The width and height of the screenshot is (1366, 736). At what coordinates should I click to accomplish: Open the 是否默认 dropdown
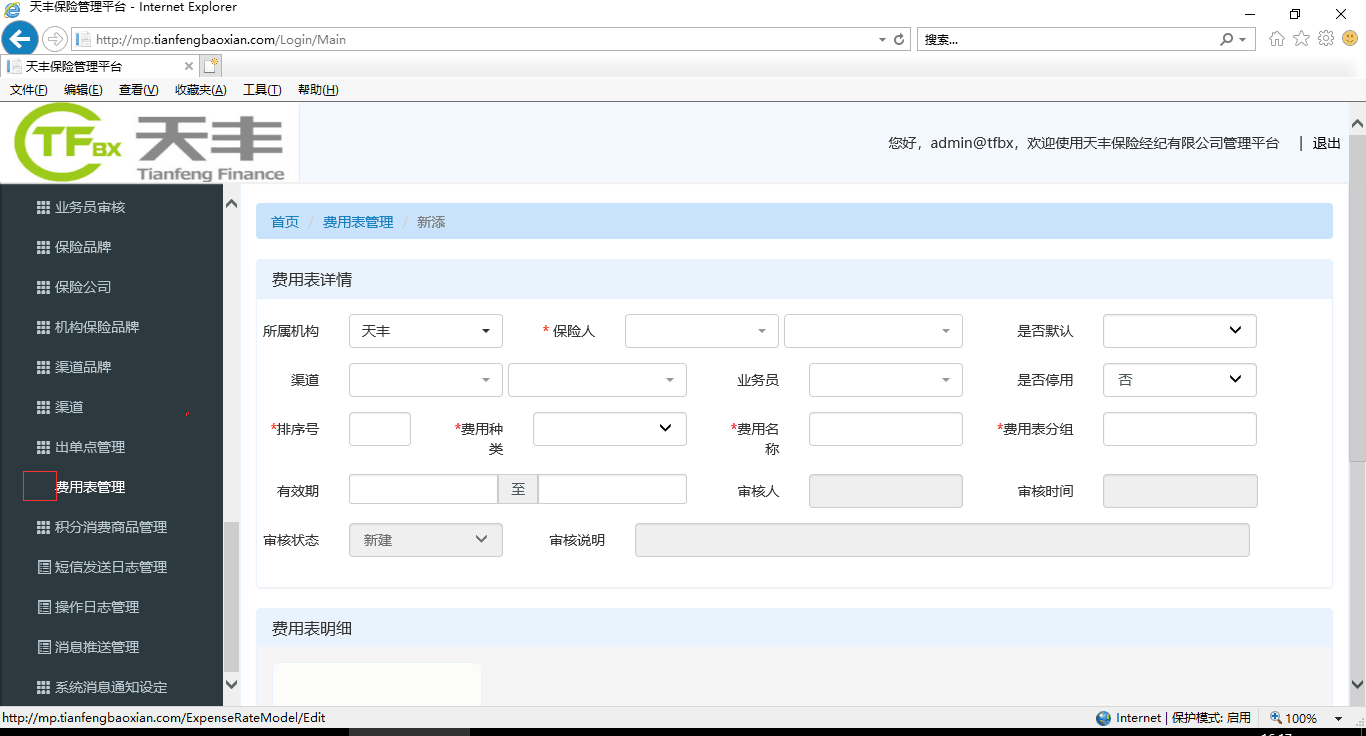pyautogui.click(x=1179, y=331)
